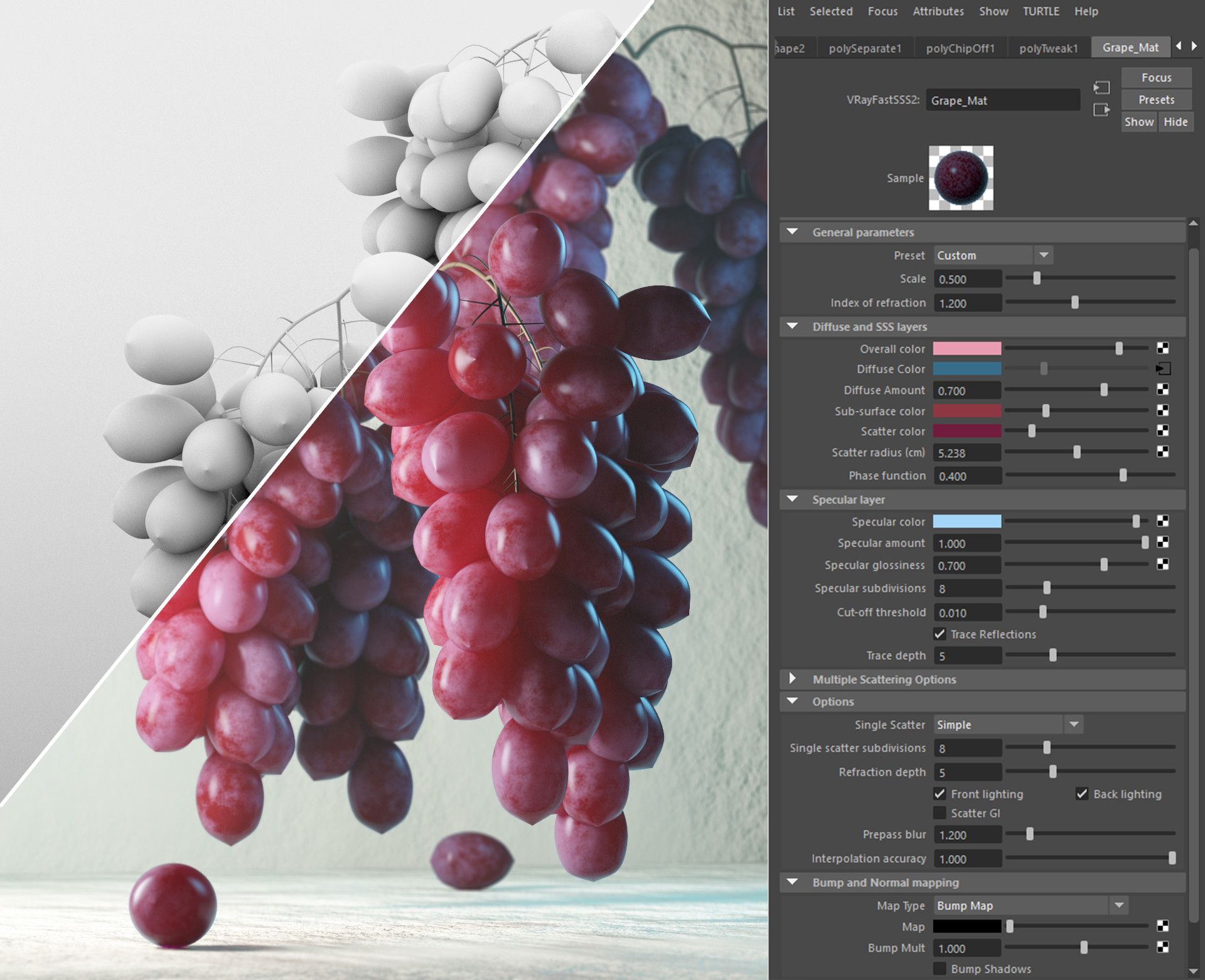The width and height of the screenshot is (1205, 980).
Task: Click the checkered map button for Diffuse Amount
Action: (x=1162, y=390)
